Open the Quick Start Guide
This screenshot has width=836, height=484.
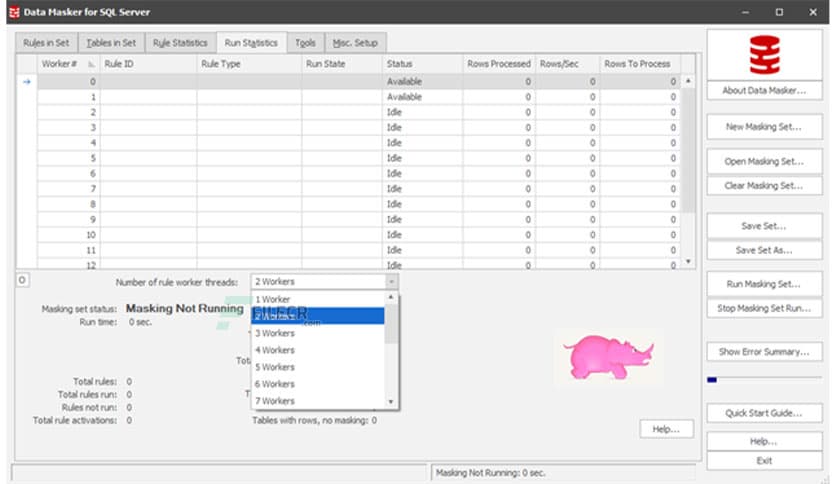tap(764, 413)
